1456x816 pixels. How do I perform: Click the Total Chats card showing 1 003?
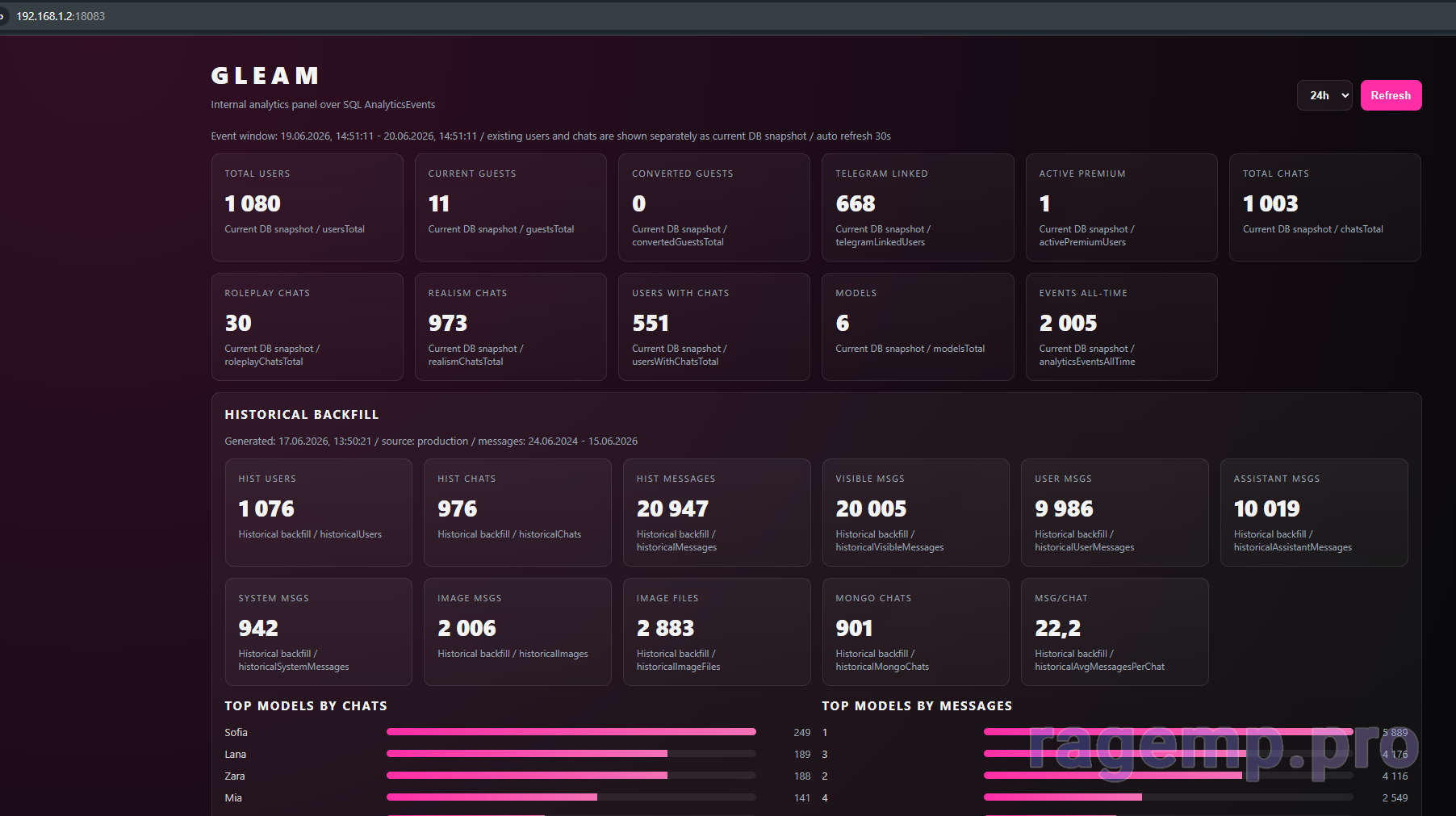click(1324, 207)
